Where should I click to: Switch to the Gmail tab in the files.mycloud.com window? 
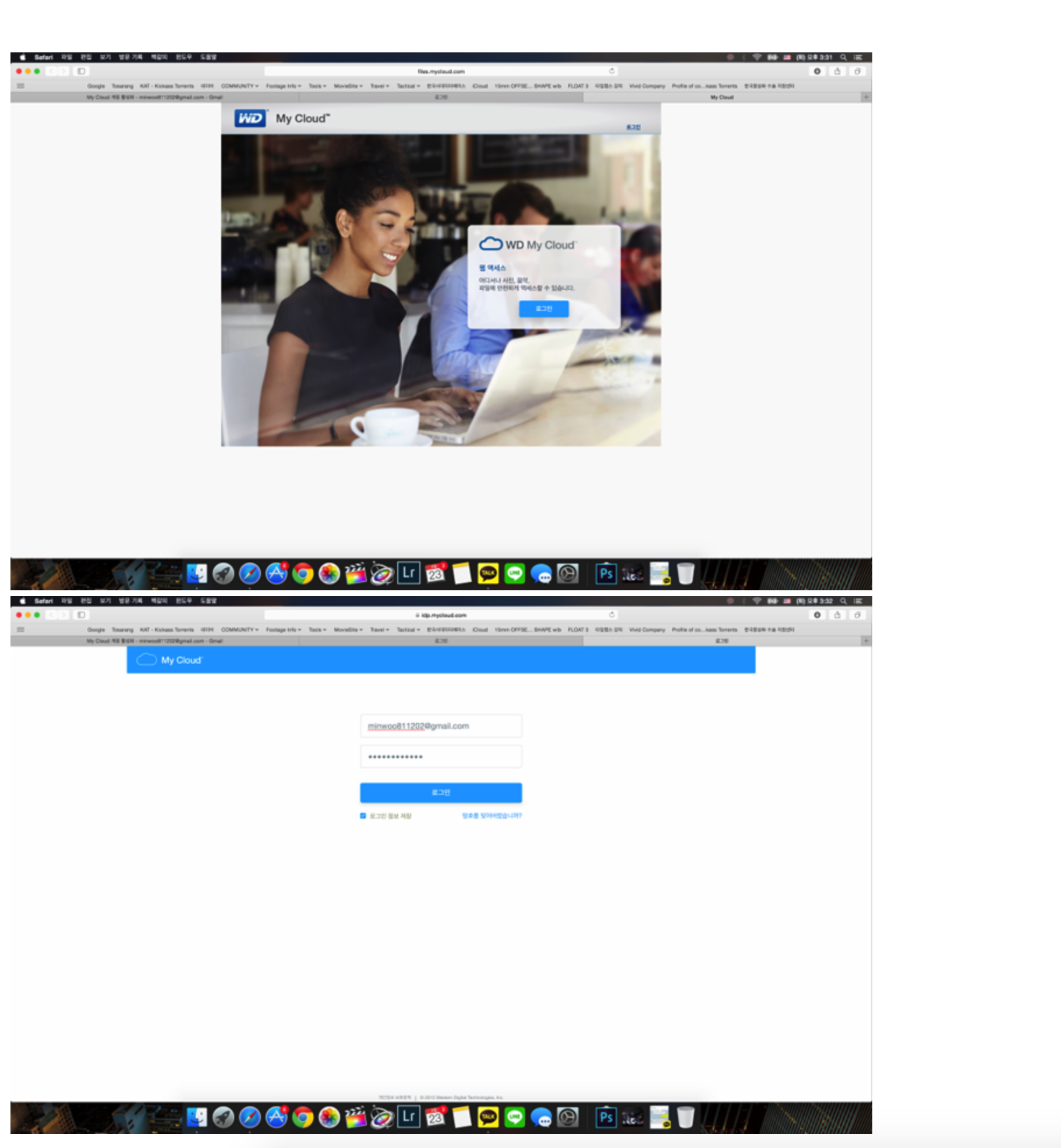point(154,97)
